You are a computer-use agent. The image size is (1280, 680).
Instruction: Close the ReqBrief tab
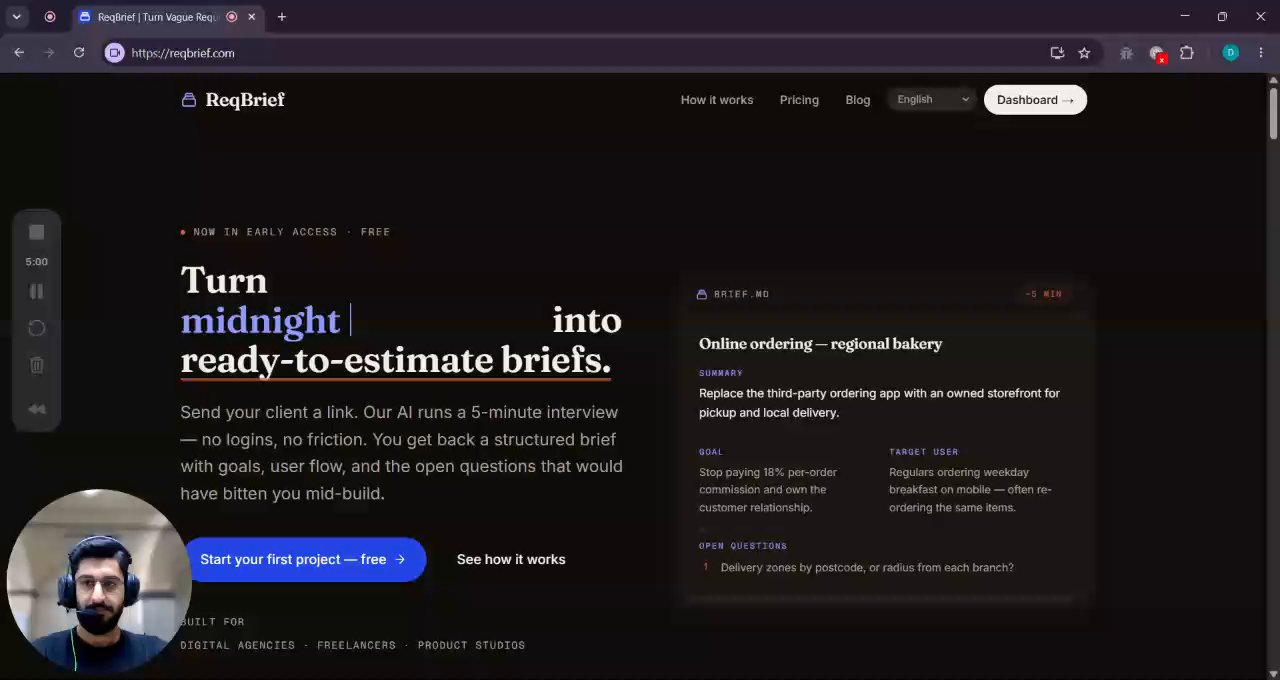coord(252,17)
